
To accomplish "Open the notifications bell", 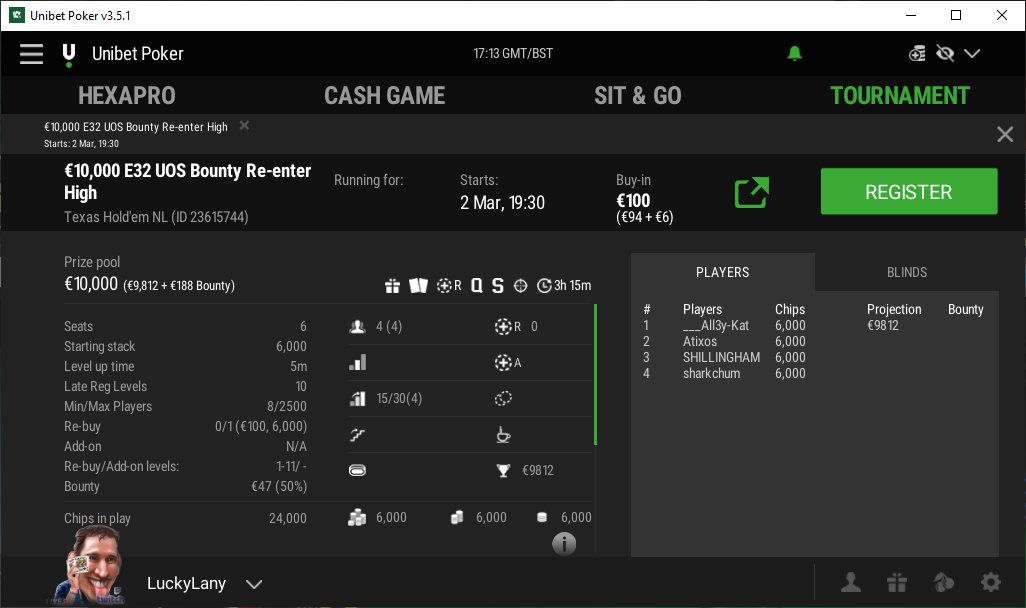I will (794, 54).
